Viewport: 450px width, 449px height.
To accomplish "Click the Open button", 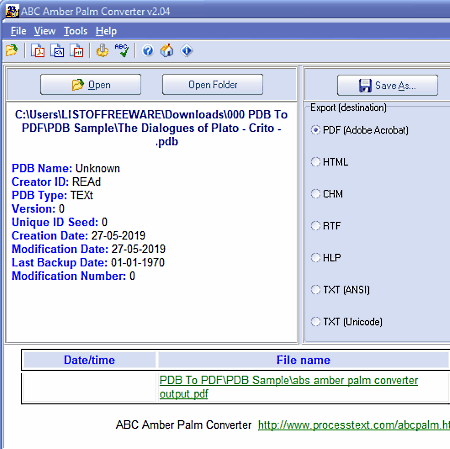I will pyautogui.click(x=90, y=85).
